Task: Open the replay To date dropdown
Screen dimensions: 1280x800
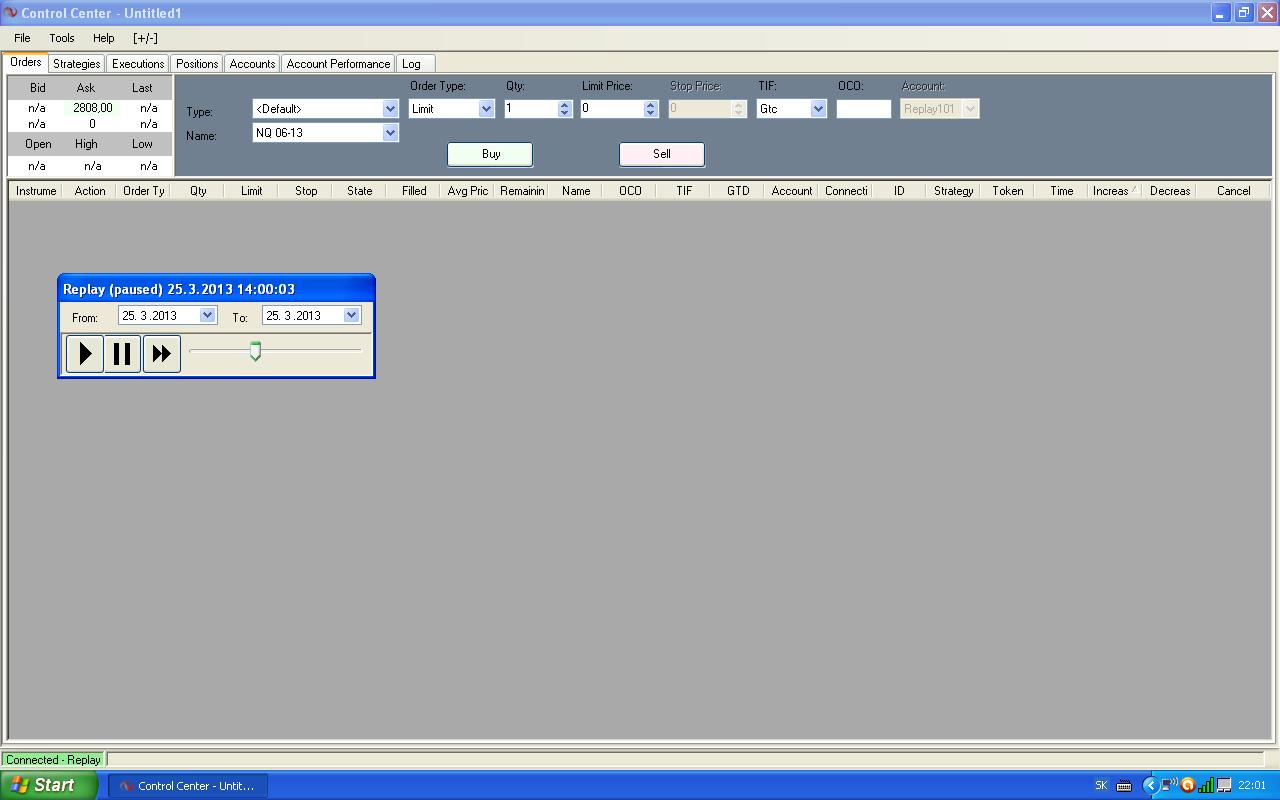Action: point(351,315)
